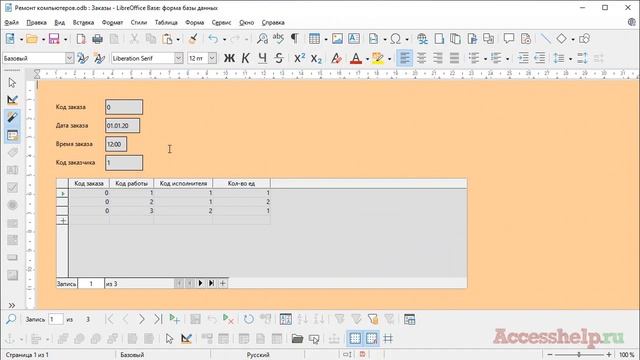The height and width of the screenshot is (360, 640).
Task: Go to last record in subform navigation
Action: 211,283
